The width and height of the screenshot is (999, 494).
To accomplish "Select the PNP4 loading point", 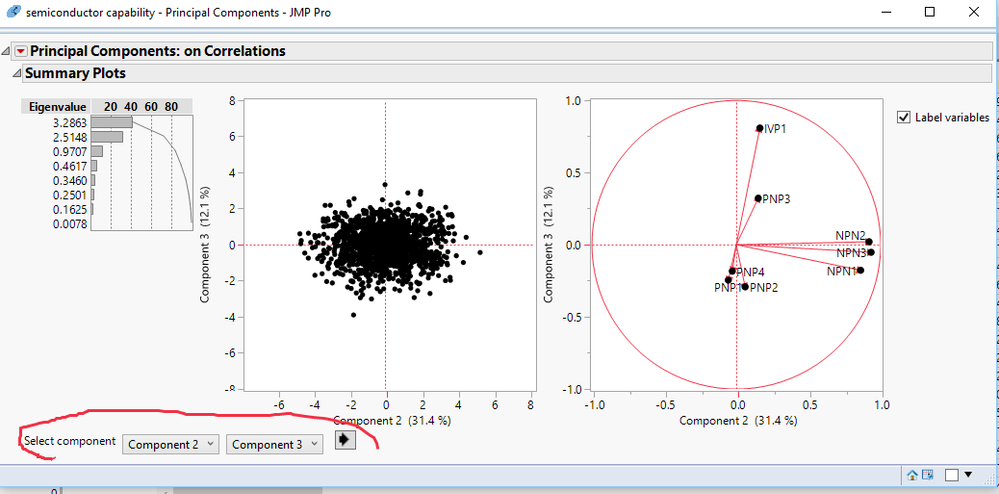I will click(x=732, y=272).
